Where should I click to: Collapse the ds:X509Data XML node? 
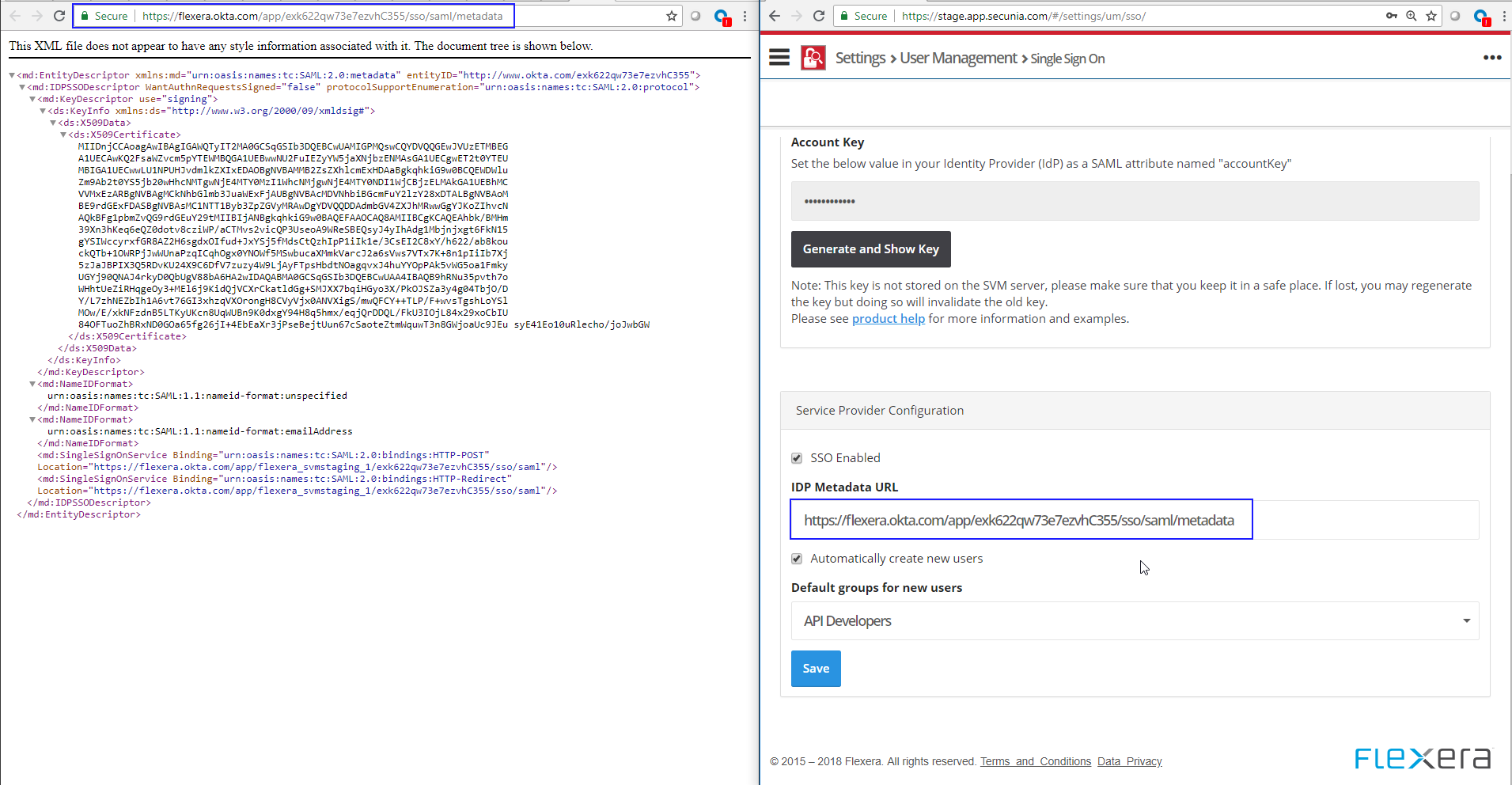(53, 123)
